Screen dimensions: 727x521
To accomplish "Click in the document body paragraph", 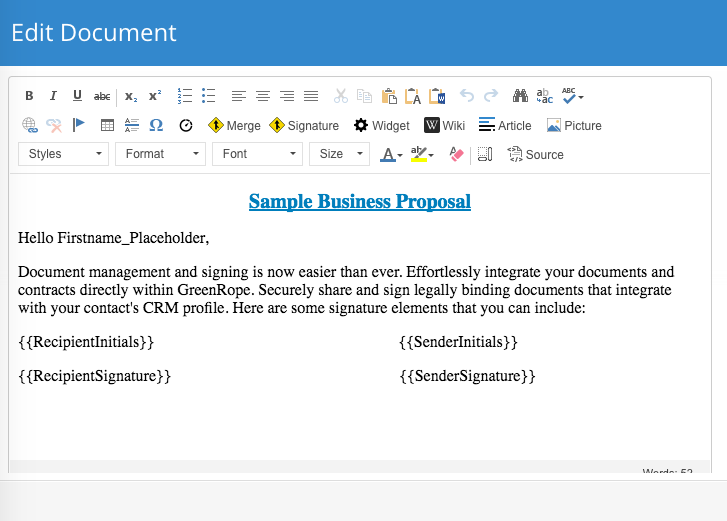I will point(346,290).
